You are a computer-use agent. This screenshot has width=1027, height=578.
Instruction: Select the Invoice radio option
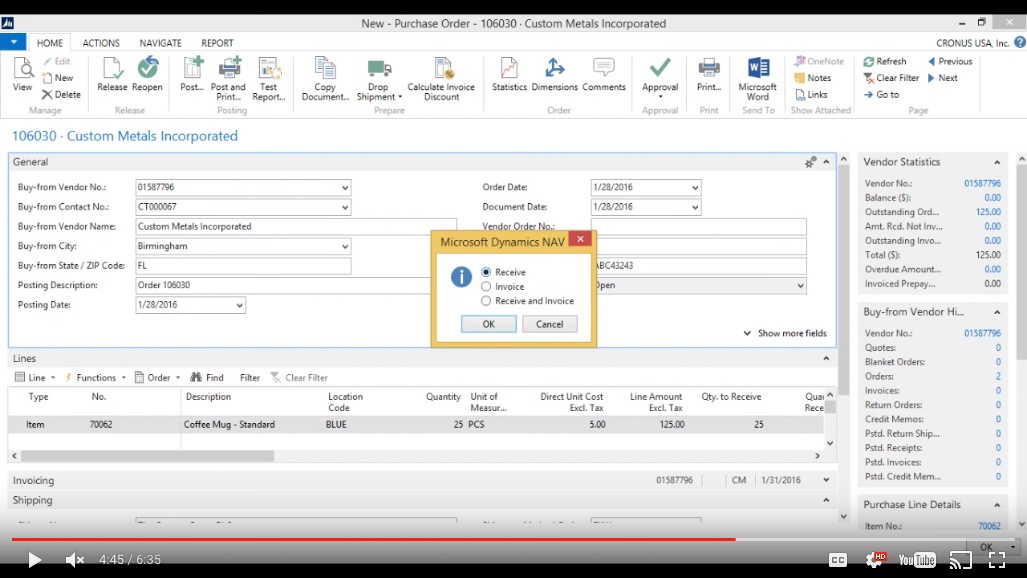tap(486, 286)
